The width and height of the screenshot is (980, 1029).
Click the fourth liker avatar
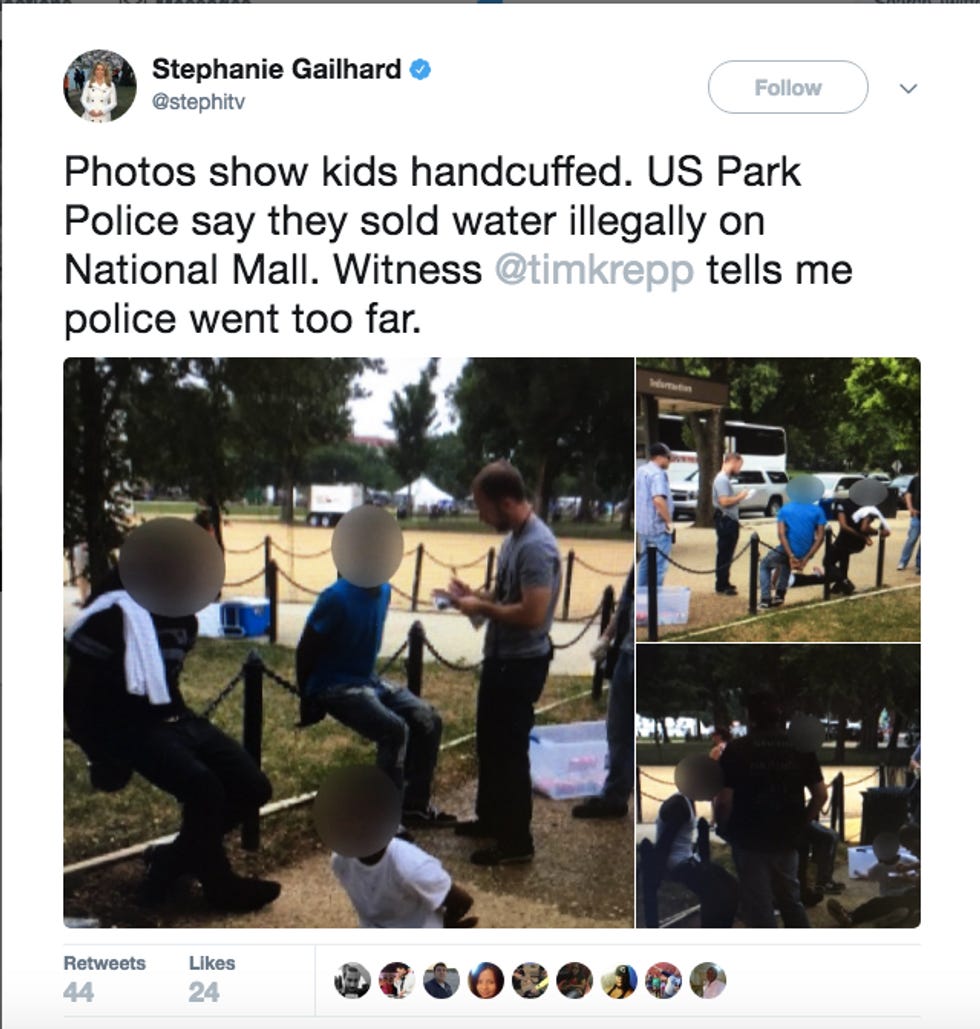click(x=486, y=980)
